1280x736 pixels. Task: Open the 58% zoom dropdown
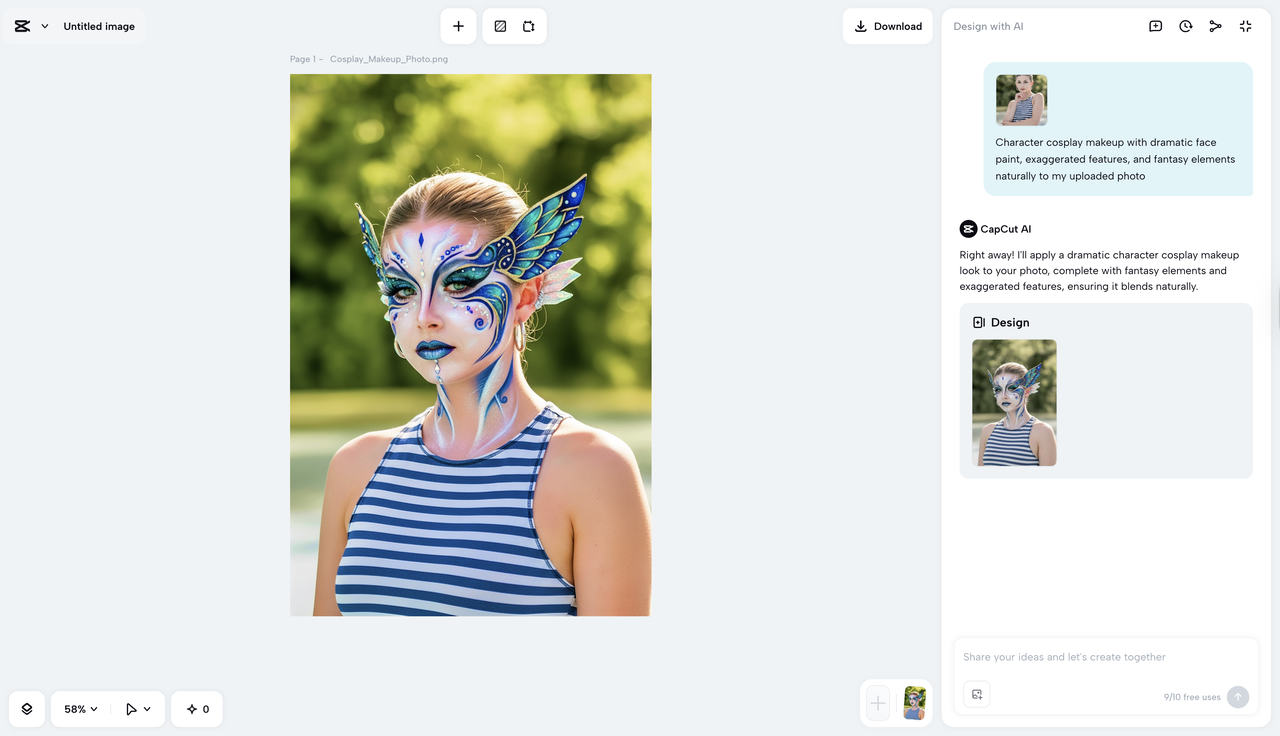pyautogui.click(x=81, y=709)
